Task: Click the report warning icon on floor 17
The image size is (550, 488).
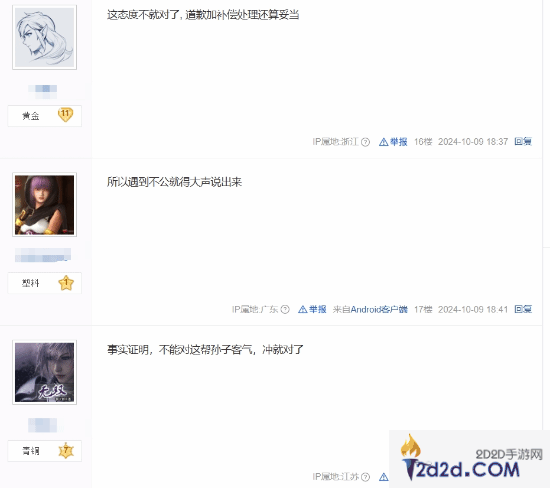Action: pyautogui.click(x=302, y=309)
